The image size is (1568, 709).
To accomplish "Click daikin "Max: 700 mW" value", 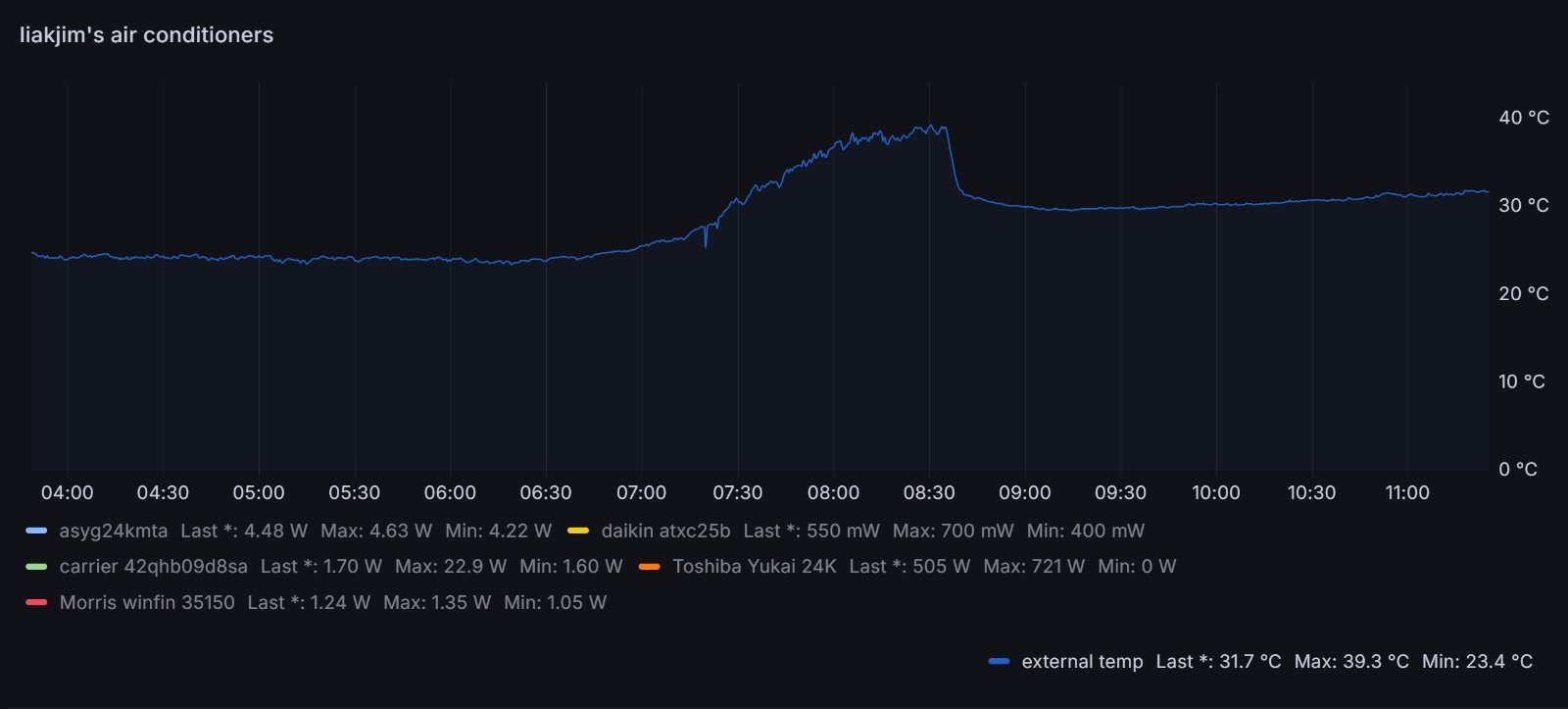I will [954, 531].
